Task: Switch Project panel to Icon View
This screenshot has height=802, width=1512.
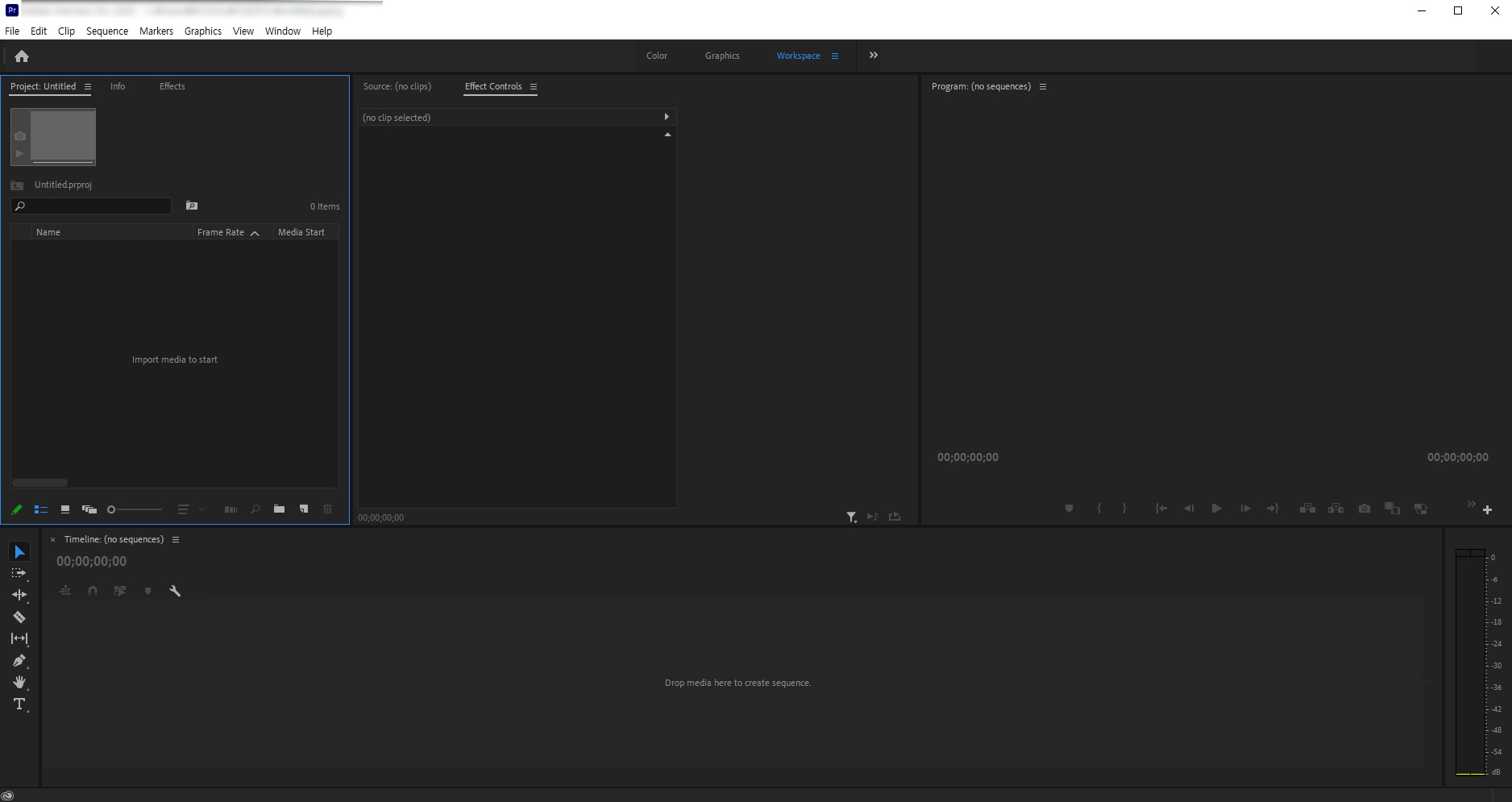Action: coord(65,509)
